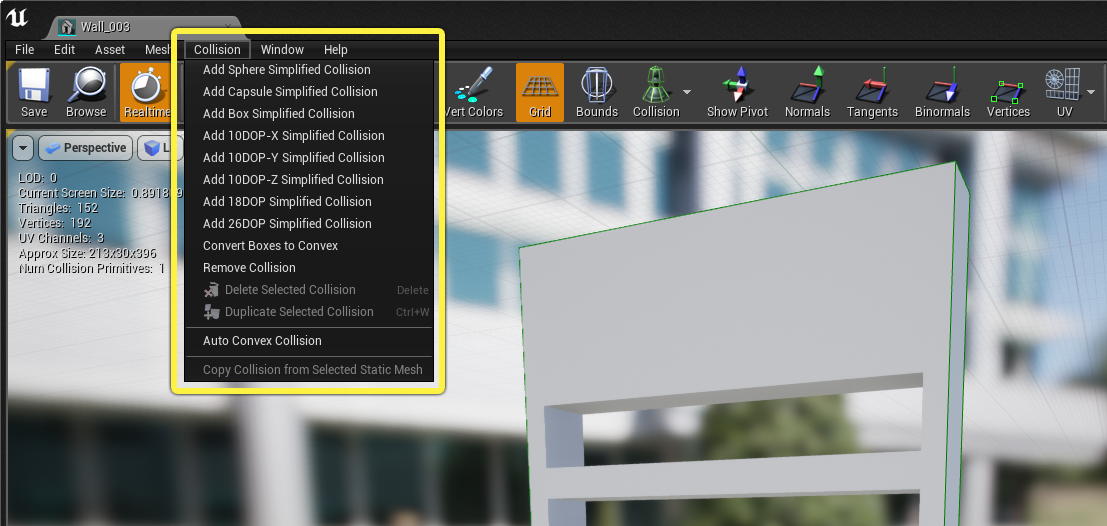Switch to the Wall_003 editor tab
The width and height of the screenshot is (1107, 526).
[106, 27]
